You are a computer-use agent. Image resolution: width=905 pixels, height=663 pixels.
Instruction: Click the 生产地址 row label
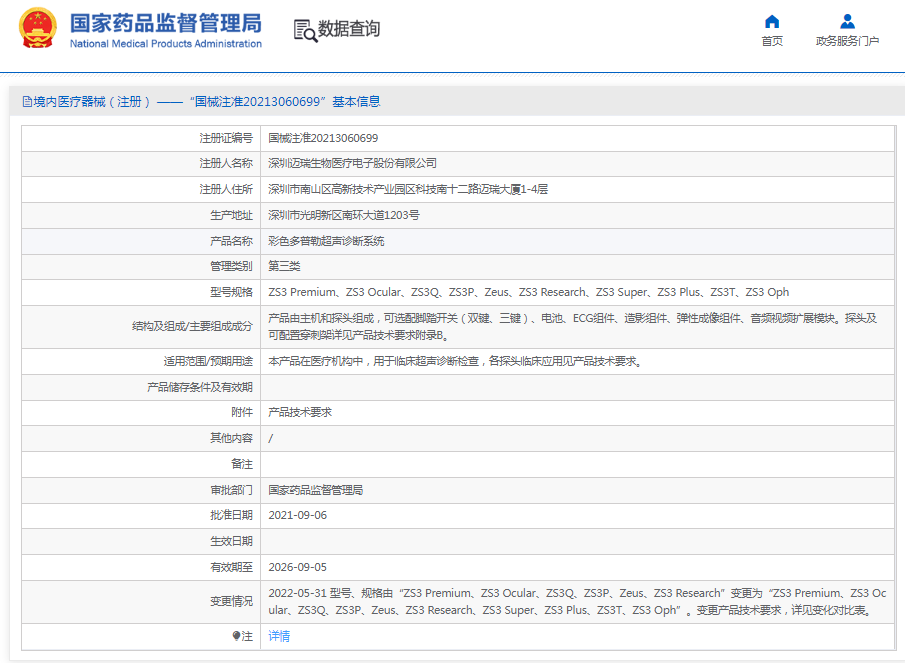point(231,215)
